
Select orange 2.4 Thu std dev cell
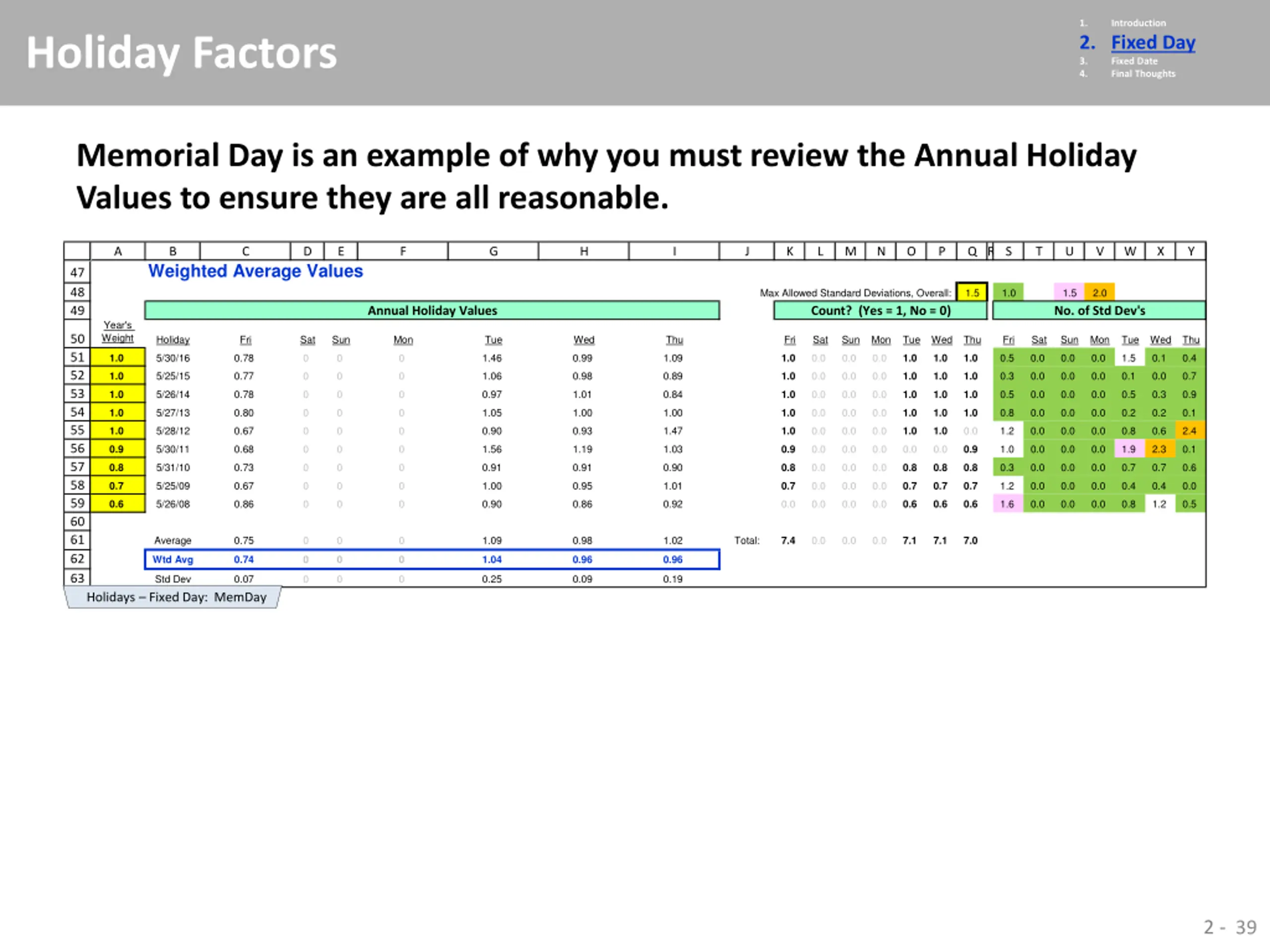coord(1190,431)
